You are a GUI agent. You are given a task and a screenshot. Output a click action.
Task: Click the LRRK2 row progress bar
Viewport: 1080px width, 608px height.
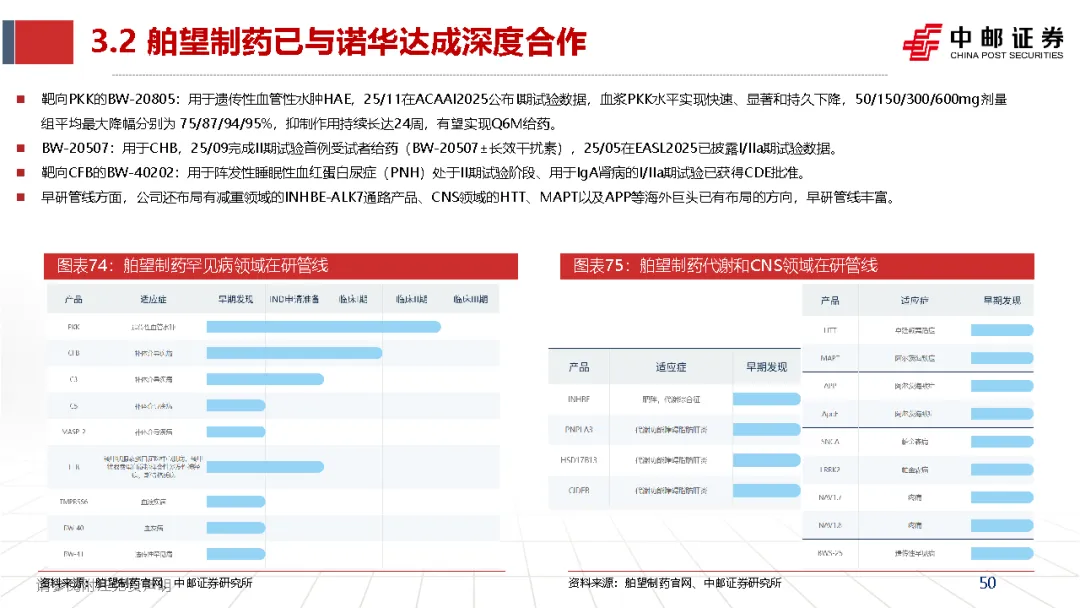(1002, 470)
